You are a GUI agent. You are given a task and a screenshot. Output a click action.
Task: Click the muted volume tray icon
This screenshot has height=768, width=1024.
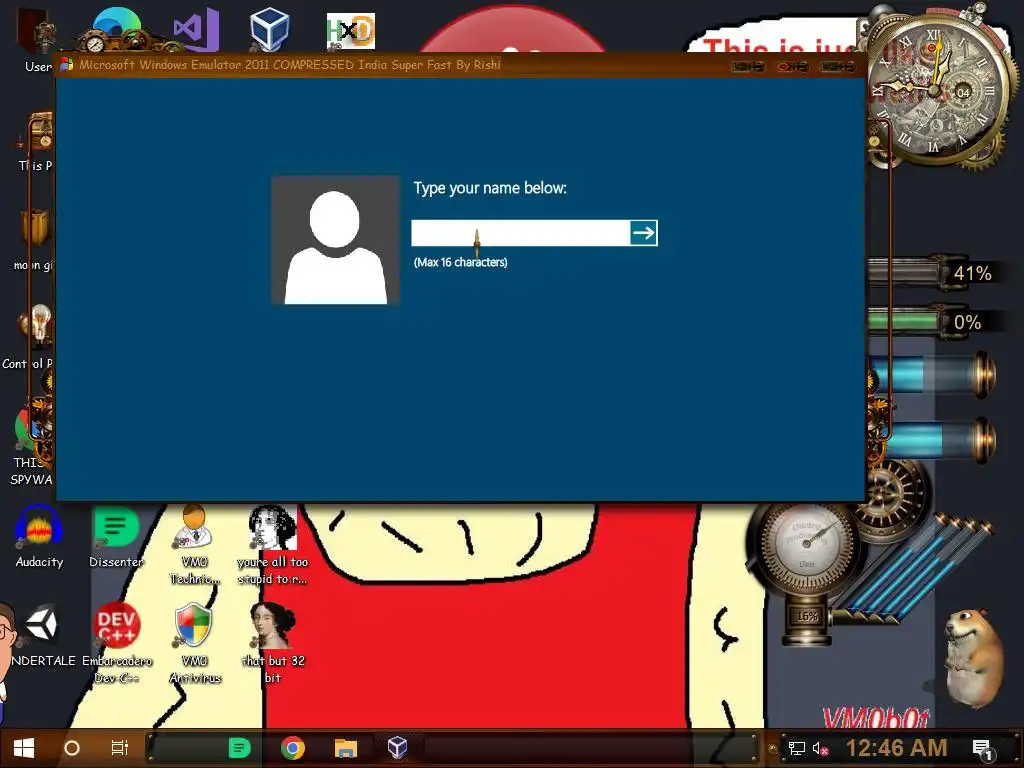tap(820, 748)
